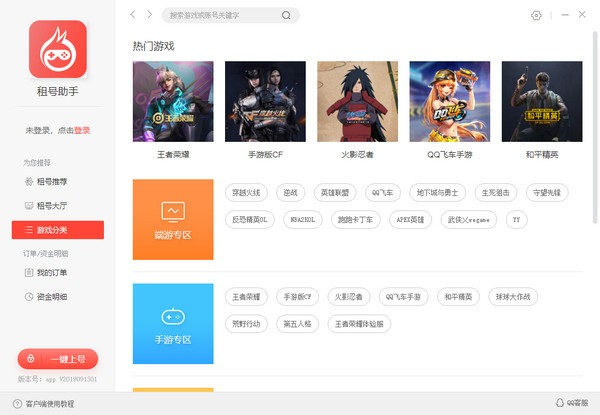The image size is (600, 415).
Task: Select QQ飞车手游 tag in 手游专区
Action: point(403,297)
